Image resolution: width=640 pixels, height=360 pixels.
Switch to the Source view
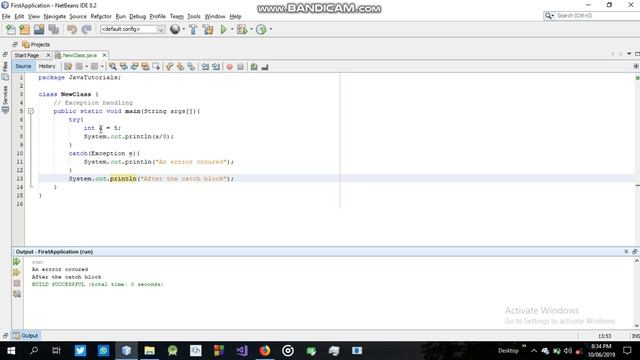click(x=23, y=66)
